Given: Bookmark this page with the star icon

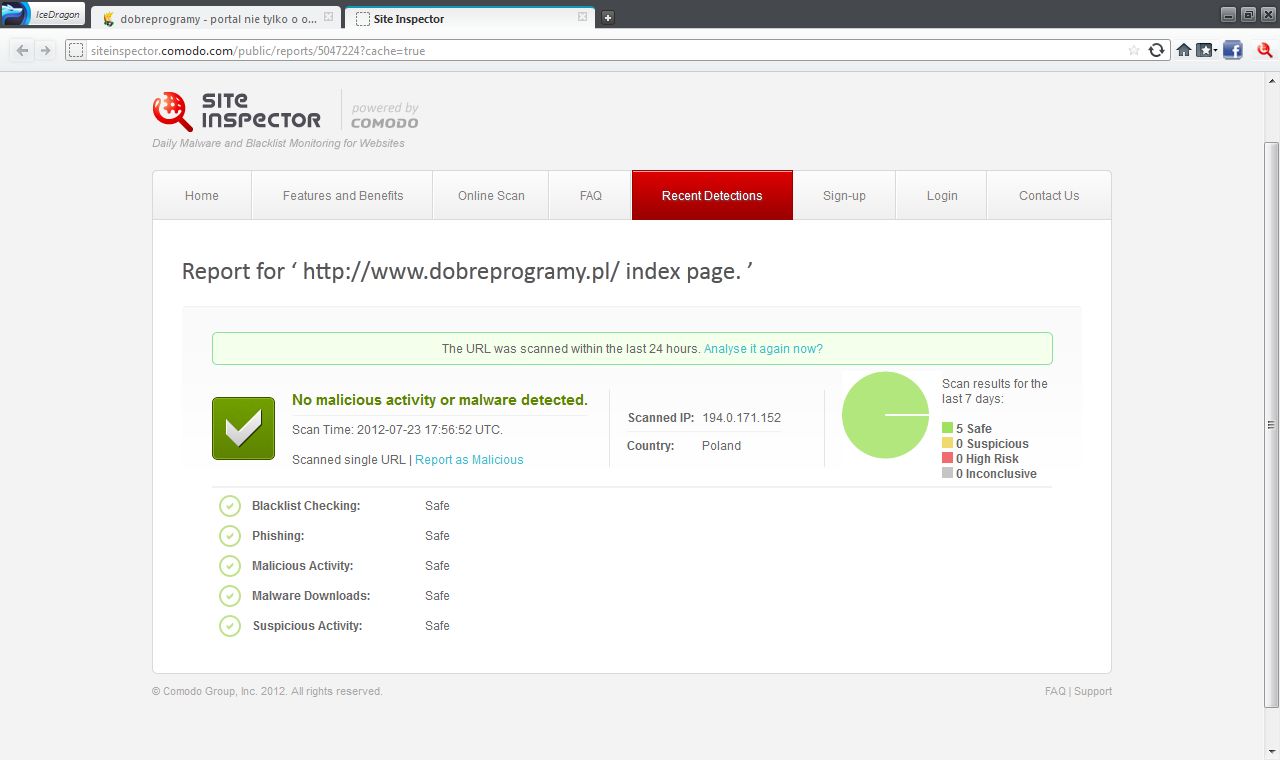Looking at the screenshot, I should click(1133, 50).
